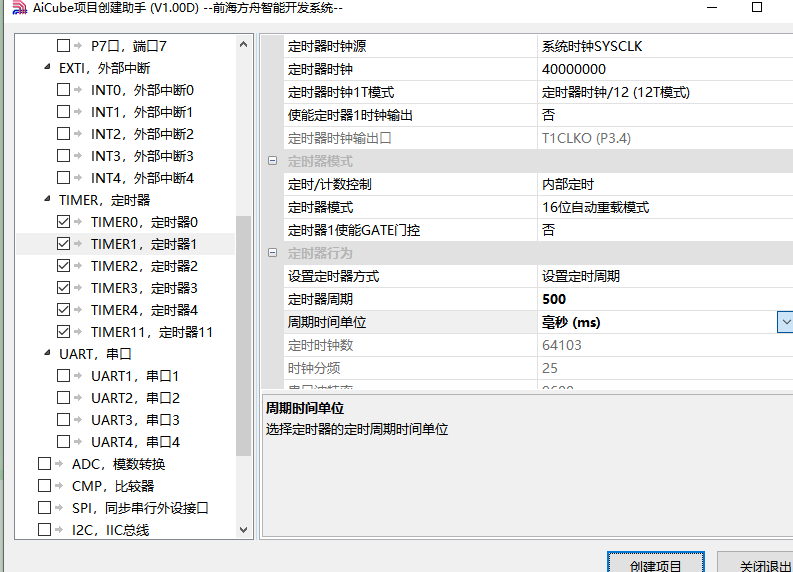
Task: Click 定时器1使能GATE门控 value 否
Action: pos(665,230)
